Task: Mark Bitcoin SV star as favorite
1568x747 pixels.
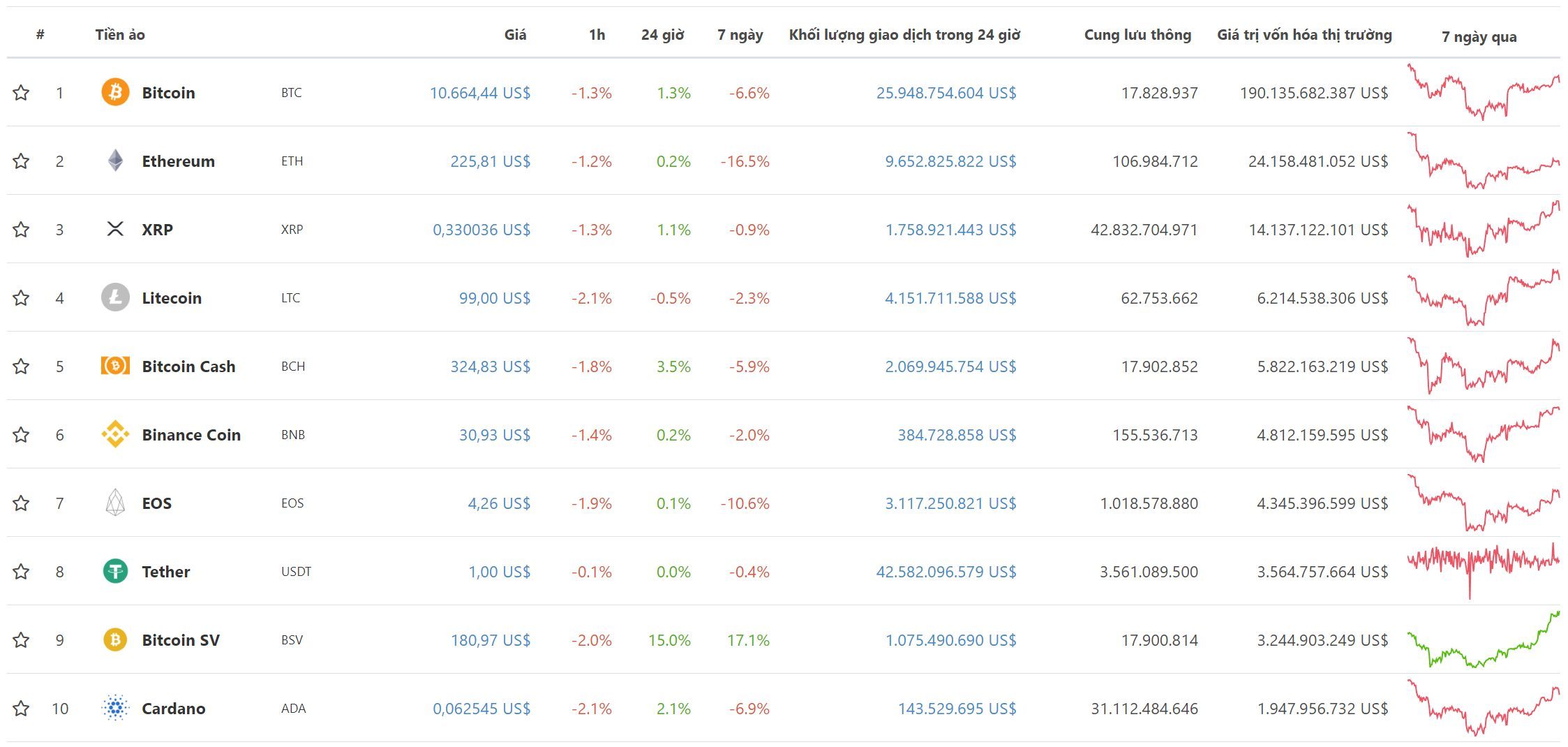Action: [21, 639]
